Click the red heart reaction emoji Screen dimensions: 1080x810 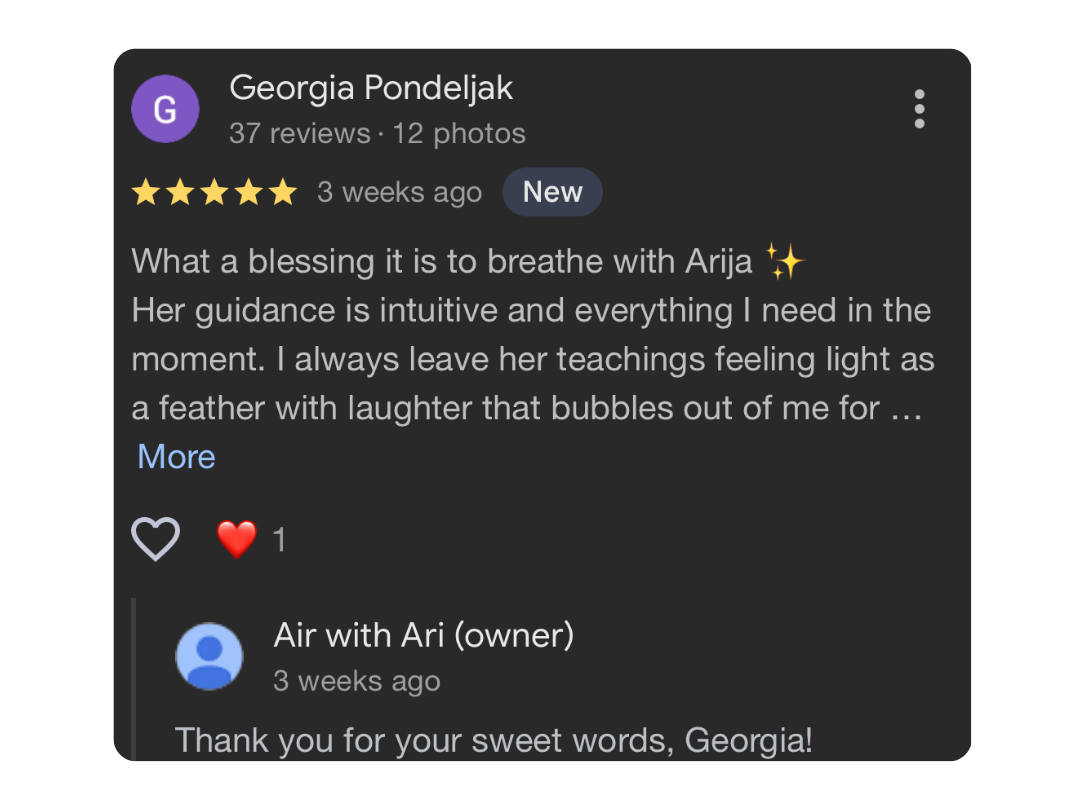click(x=237, y=539)
